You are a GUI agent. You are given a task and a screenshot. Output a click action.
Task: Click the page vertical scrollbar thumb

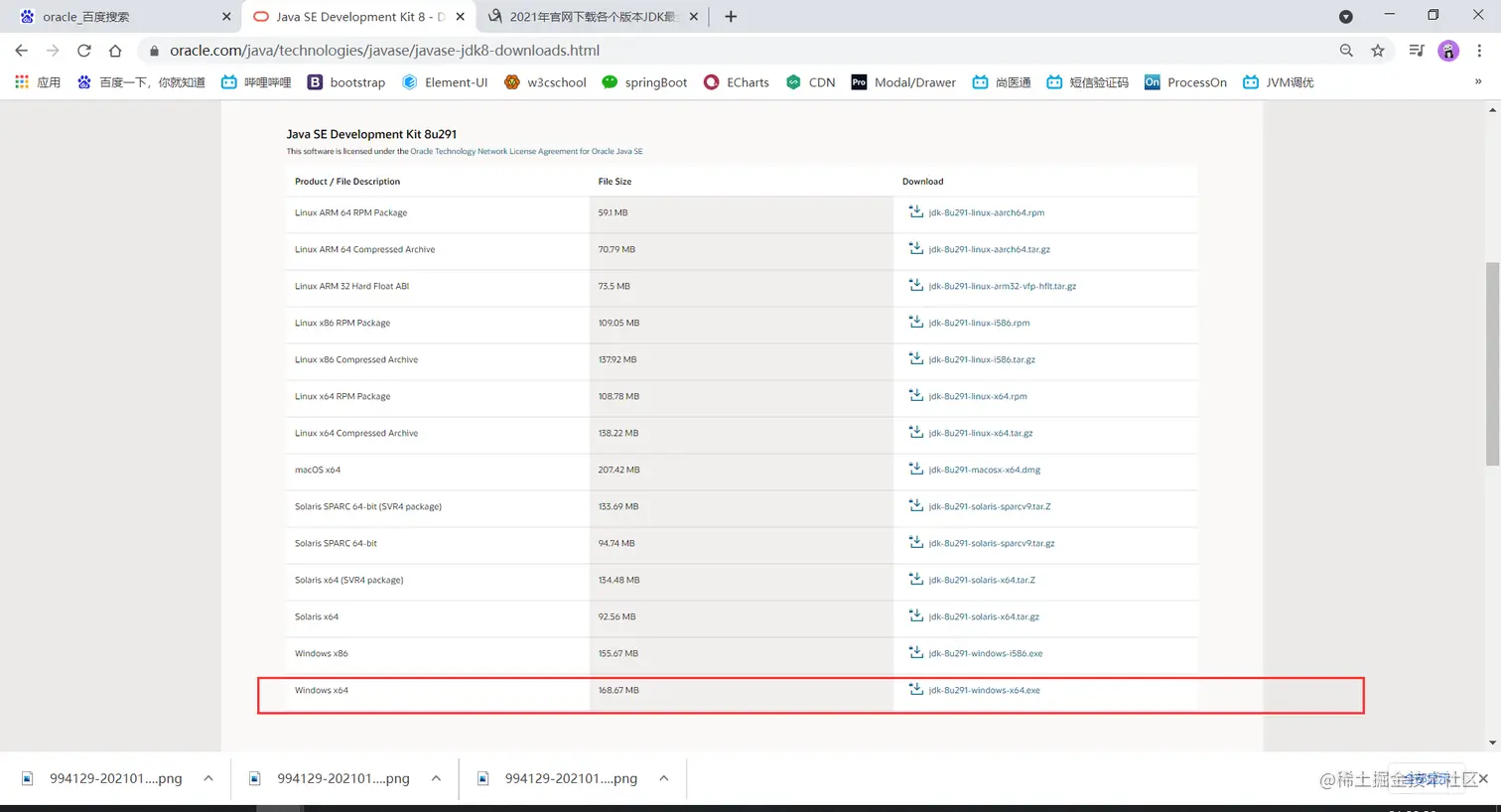1492,363
